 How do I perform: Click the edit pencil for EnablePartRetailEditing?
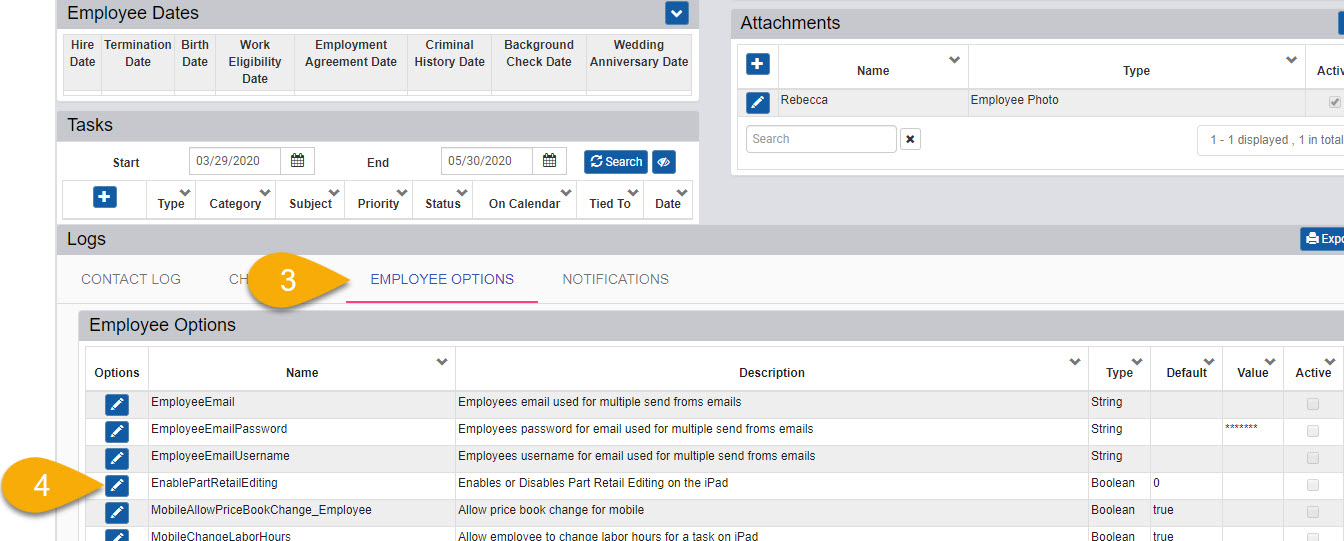(x=117, y=485)
